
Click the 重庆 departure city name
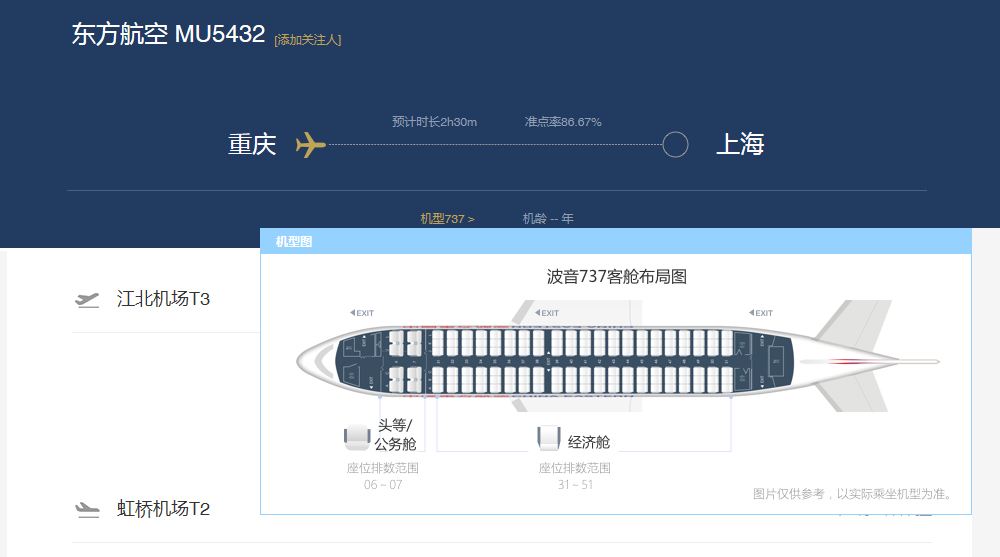click(252, 144)
